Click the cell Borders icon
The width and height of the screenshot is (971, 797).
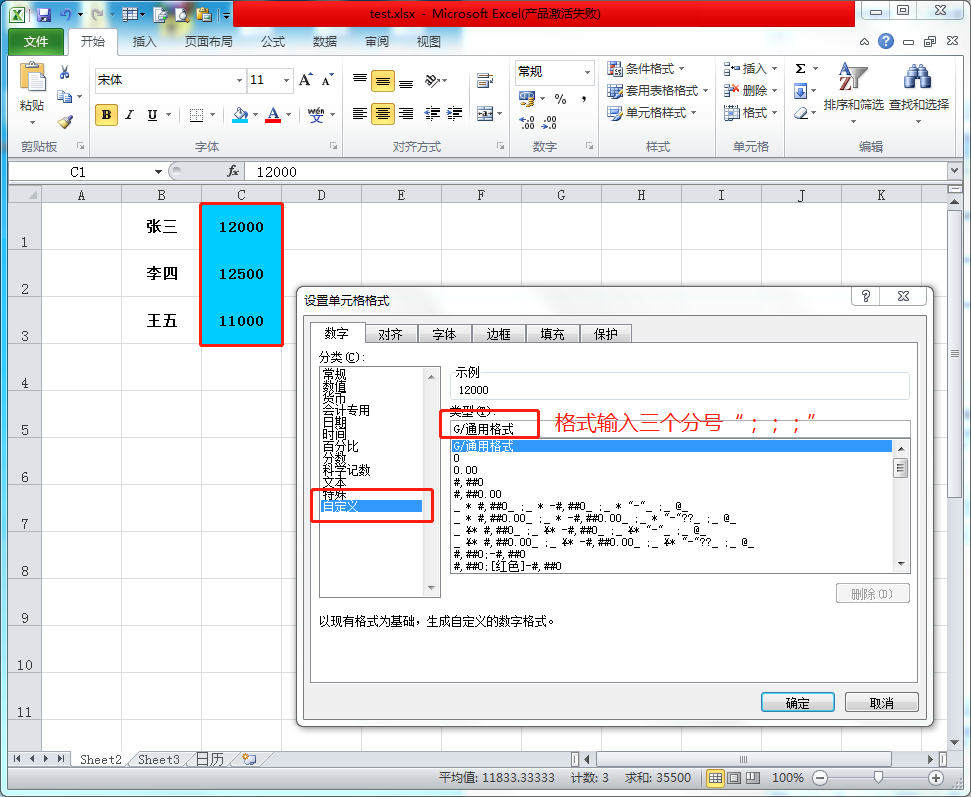pos(196,115)
